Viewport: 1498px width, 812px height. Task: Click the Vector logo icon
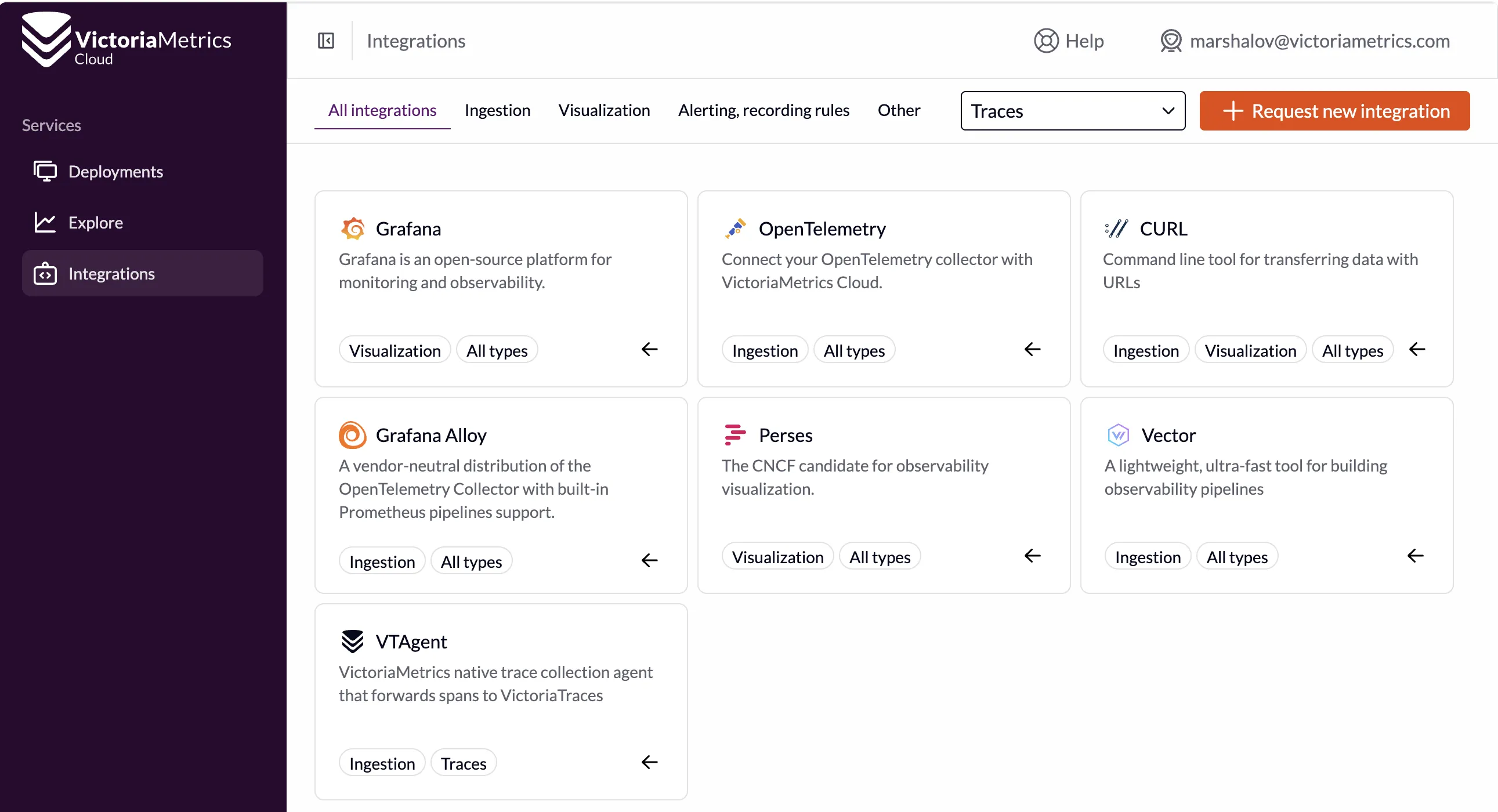pos(1118,435)
